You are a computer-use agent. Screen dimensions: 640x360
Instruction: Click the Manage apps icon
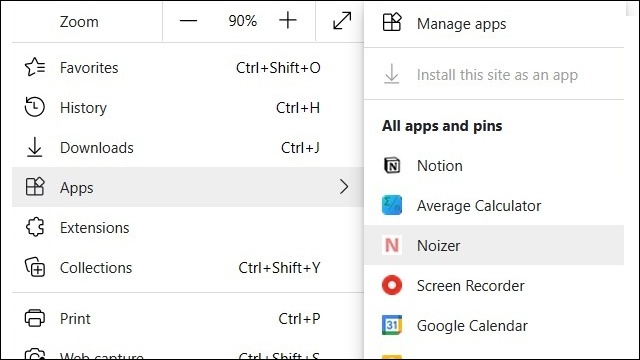tap(392, 22)
